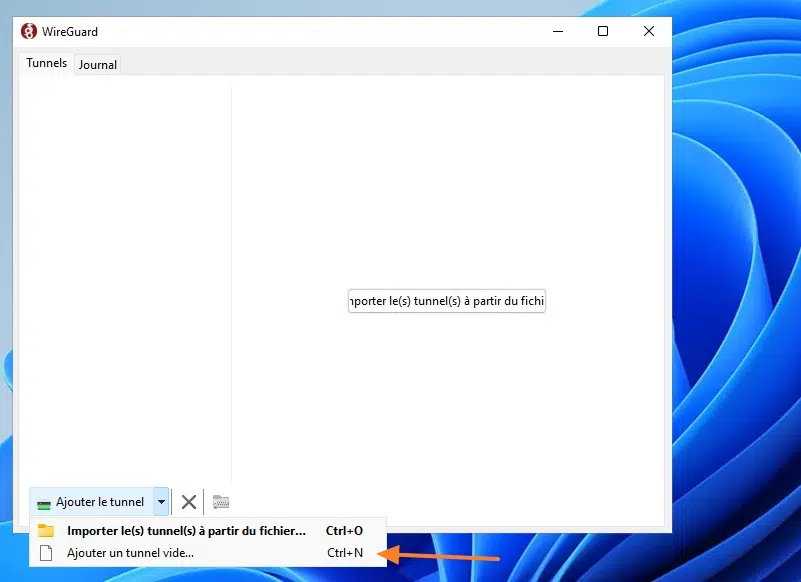Expand the Ajouter le tunnel dropdown arrow
The width and height of the screenshot is (801, 582).
coord(161,502)
